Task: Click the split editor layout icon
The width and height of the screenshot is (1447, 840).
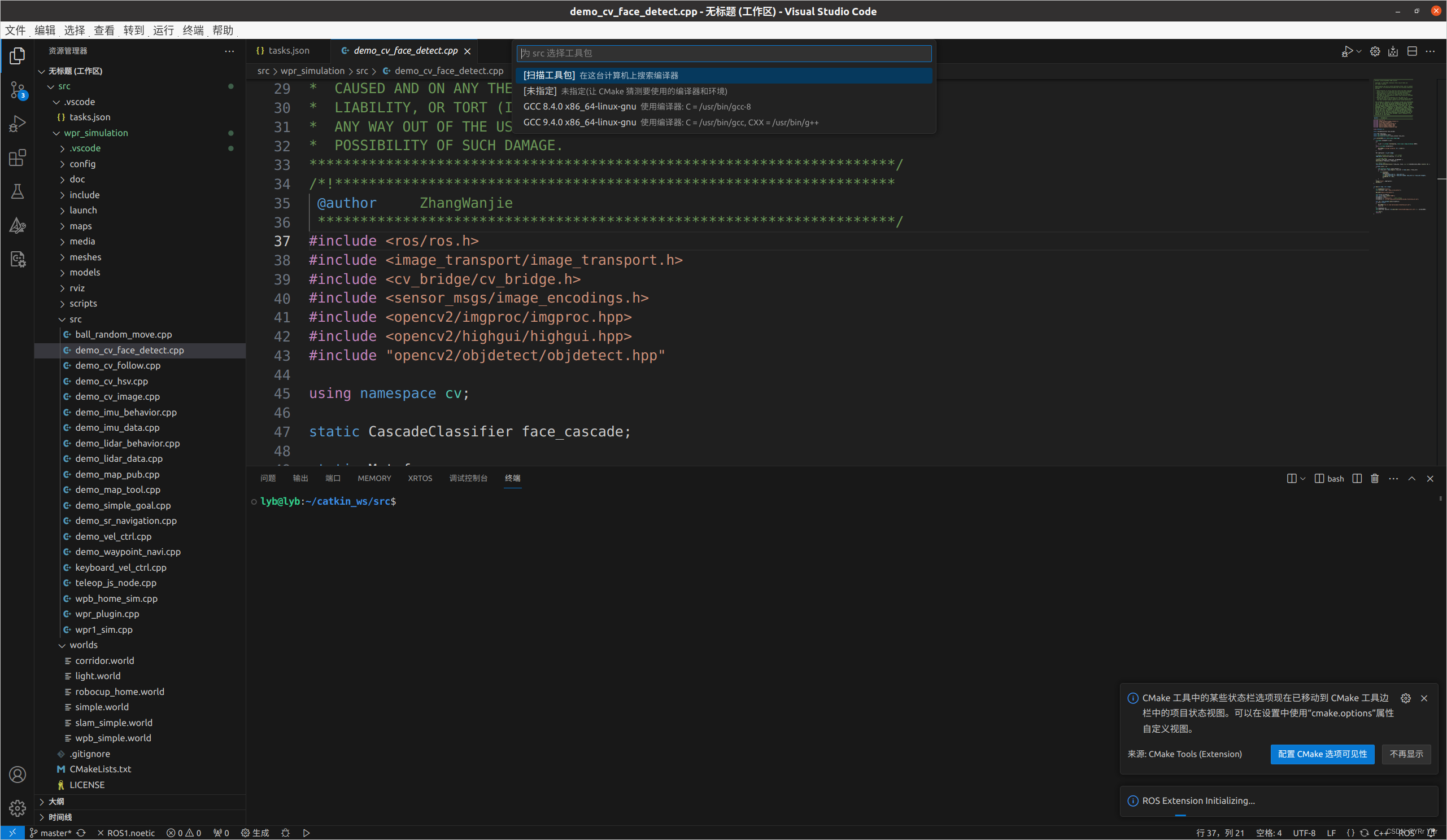Action: [1412, 51]
